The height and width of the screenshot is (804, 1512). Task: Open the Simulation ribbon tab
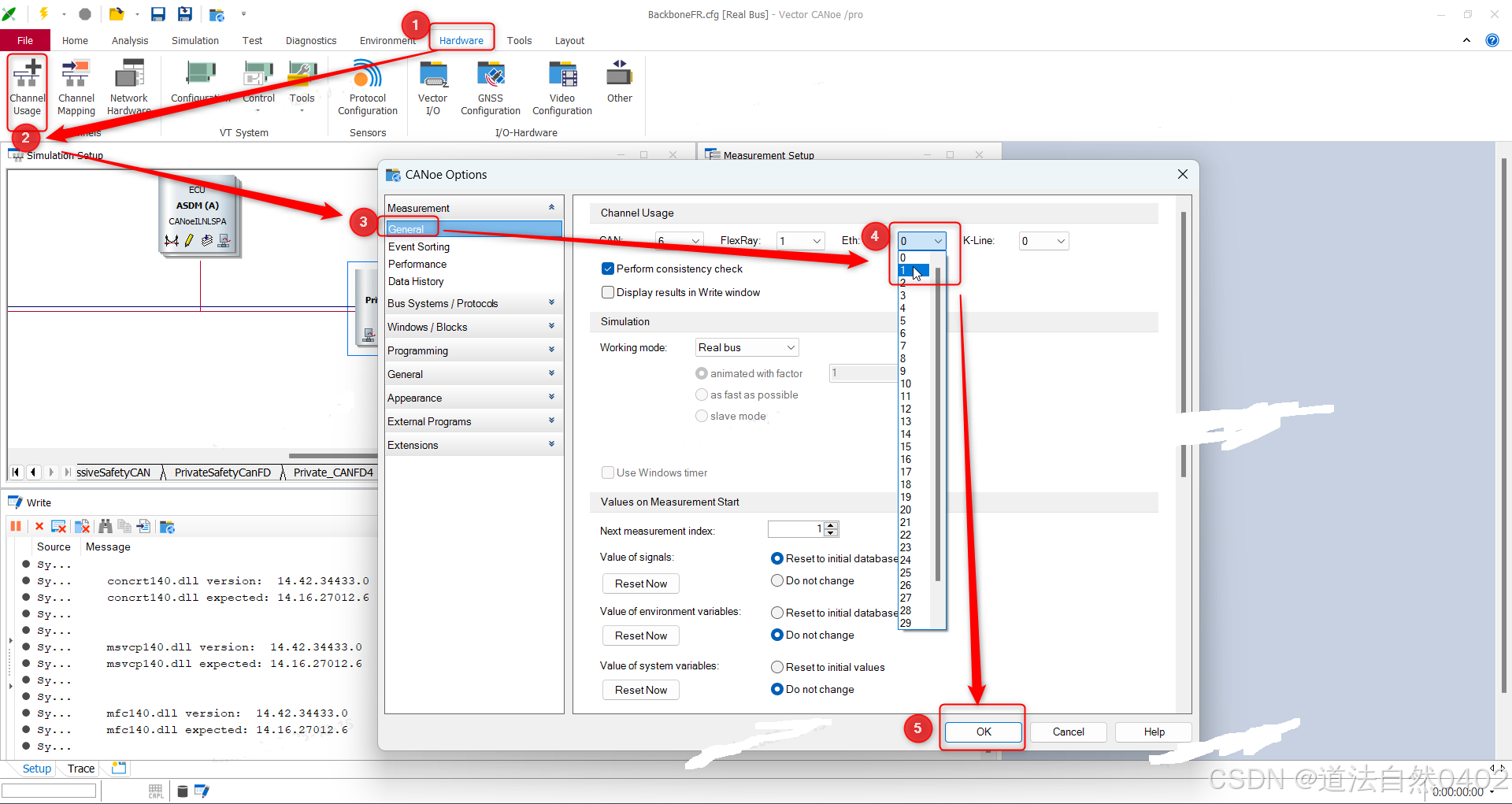pyautogui.click(x=195, y=40)
